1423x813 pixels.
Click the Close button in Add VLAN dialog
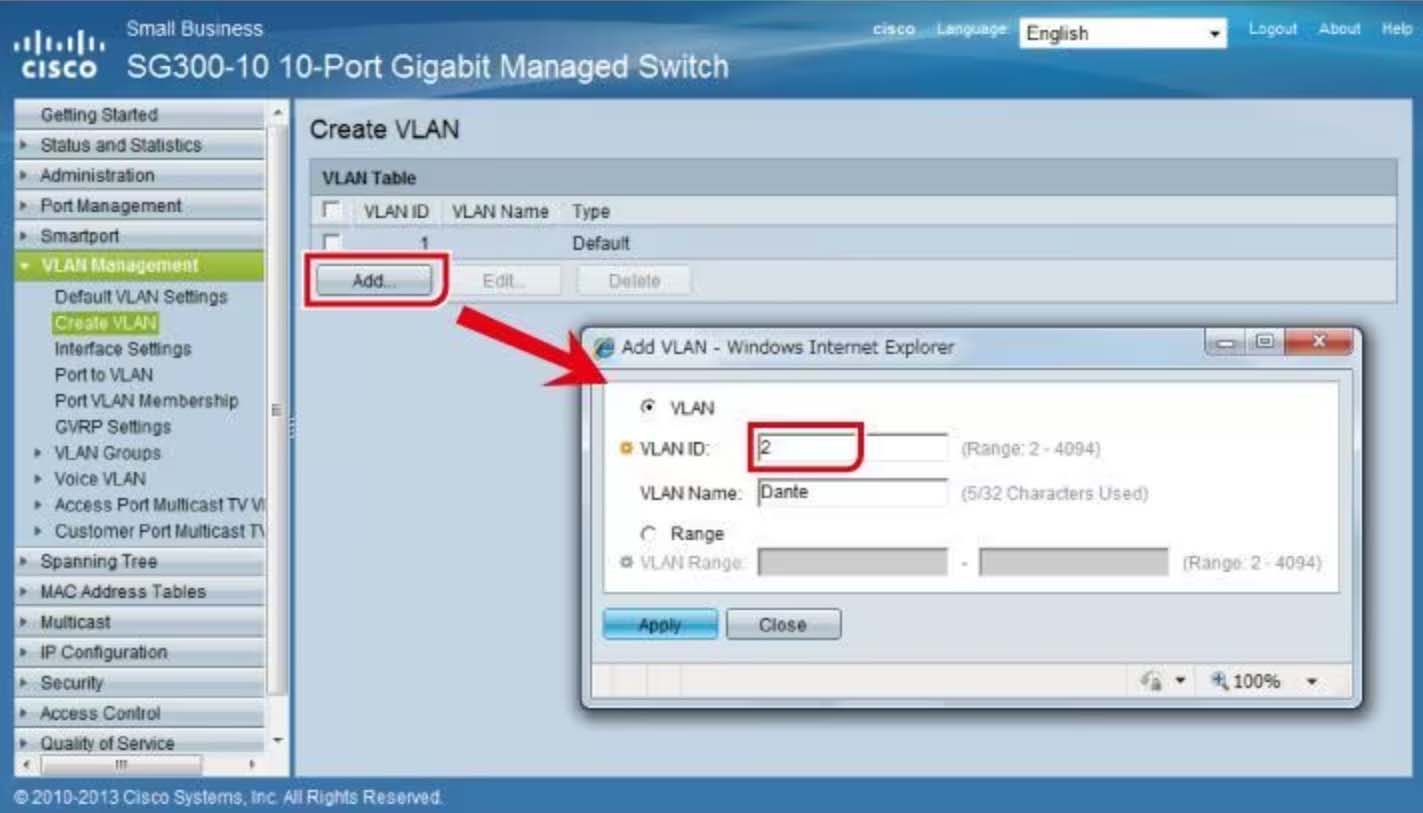click(783, 625)
